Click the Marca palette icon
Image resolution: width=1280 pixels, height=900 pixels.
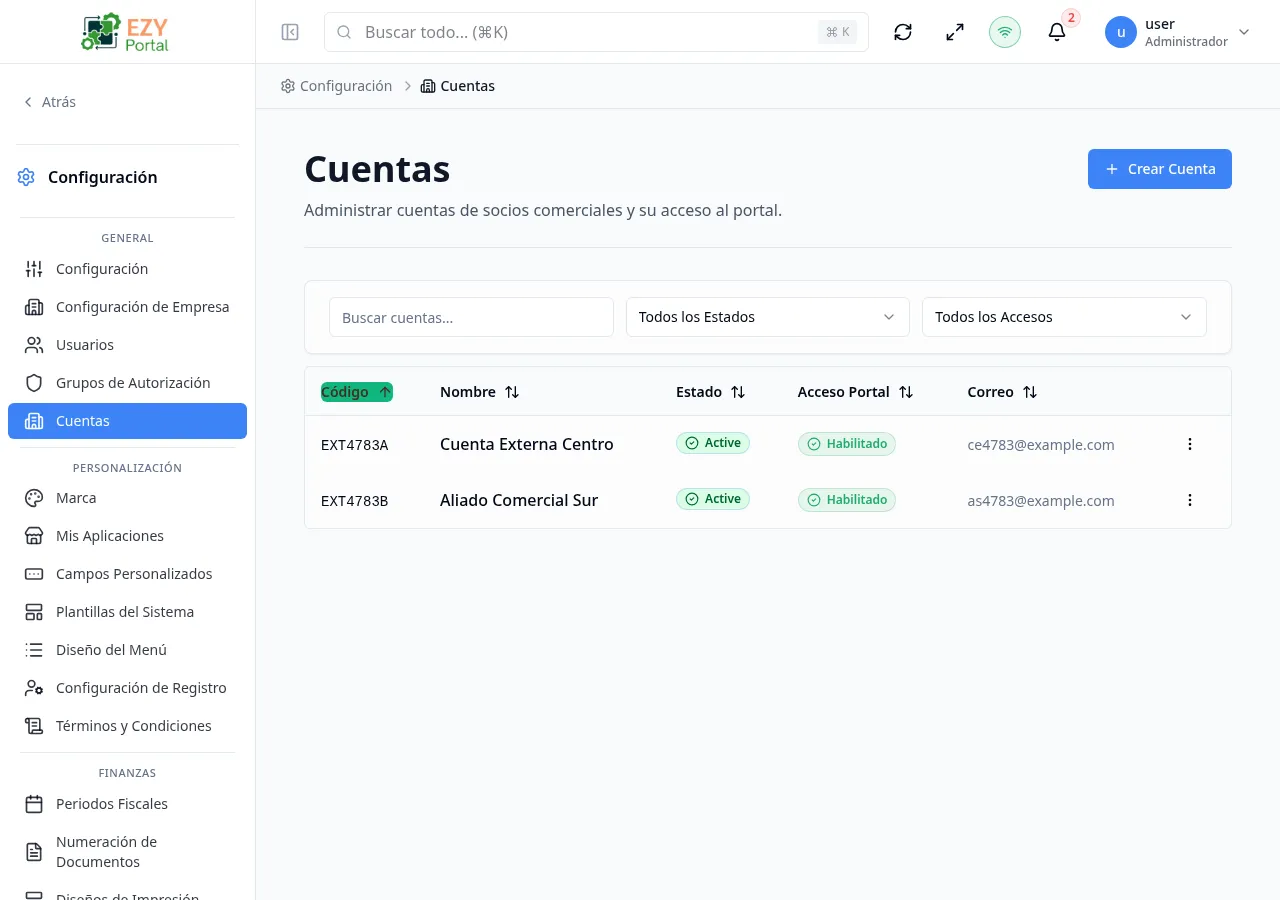34,498
